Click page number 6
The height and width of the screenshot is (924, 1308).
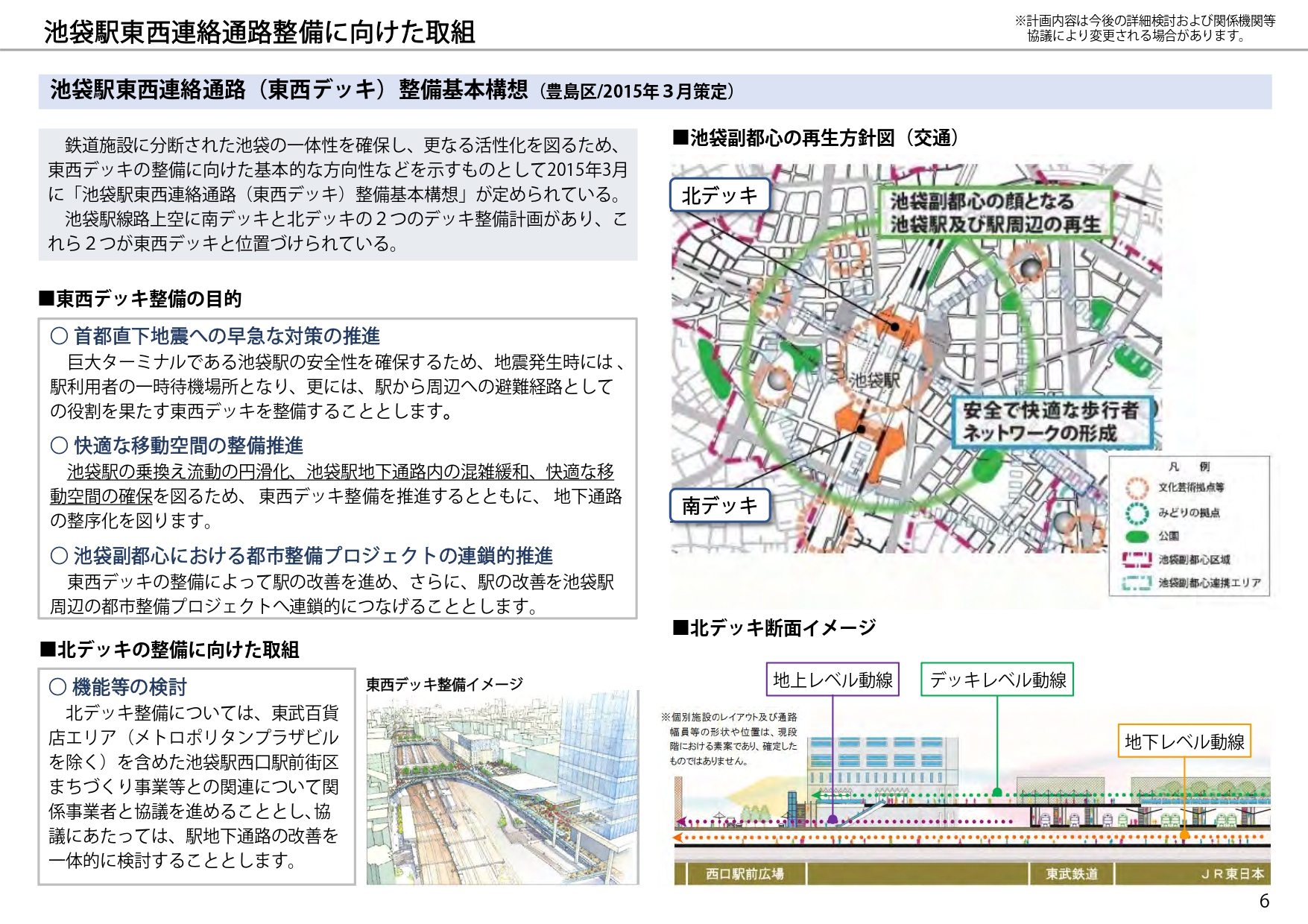point(1264,901)
